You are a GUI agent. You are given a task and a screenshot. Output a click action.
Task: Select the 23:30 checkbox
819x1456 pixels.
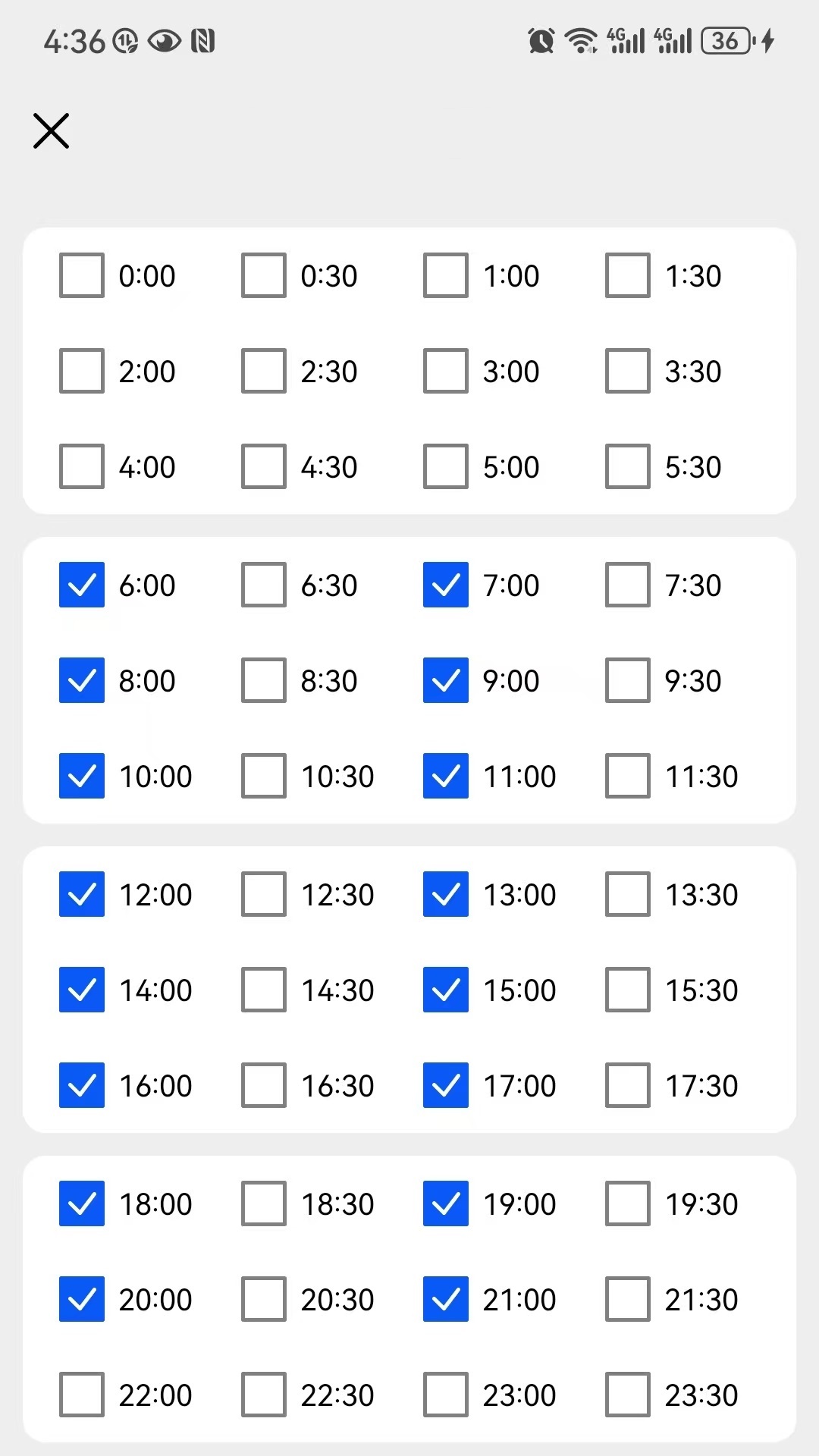tap(628, 1395)
